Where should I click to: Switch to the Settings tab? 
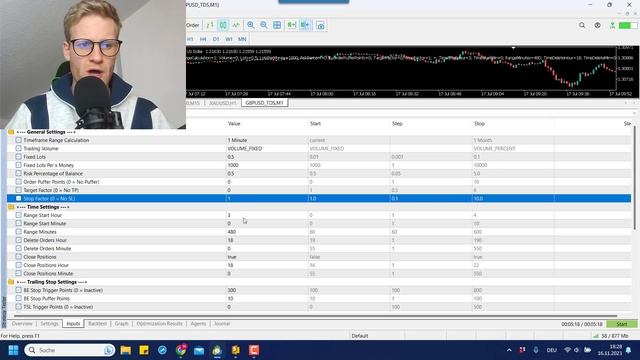49,324
